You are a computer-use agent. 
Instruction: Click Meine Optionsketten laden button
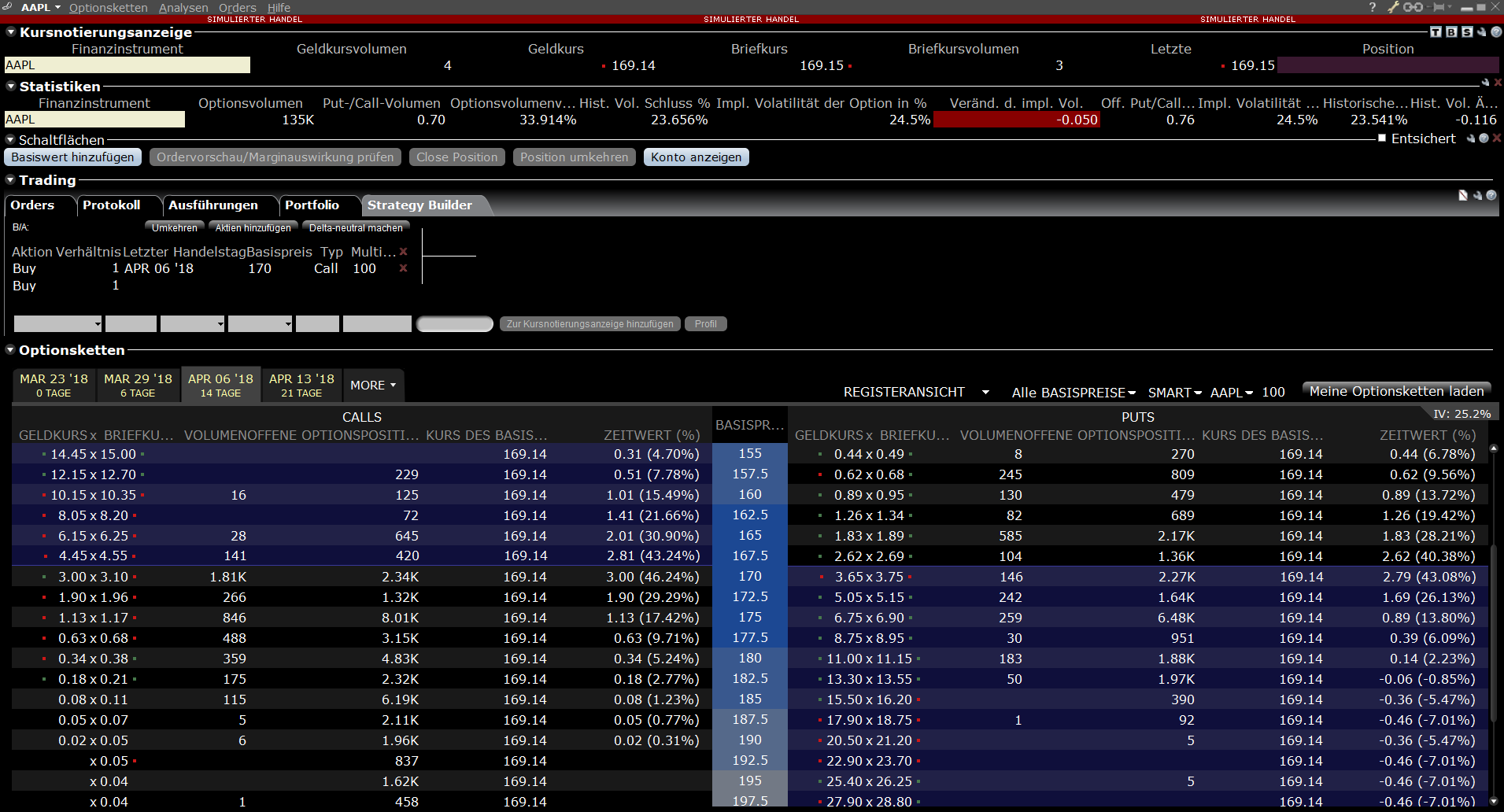[1397, 391]
